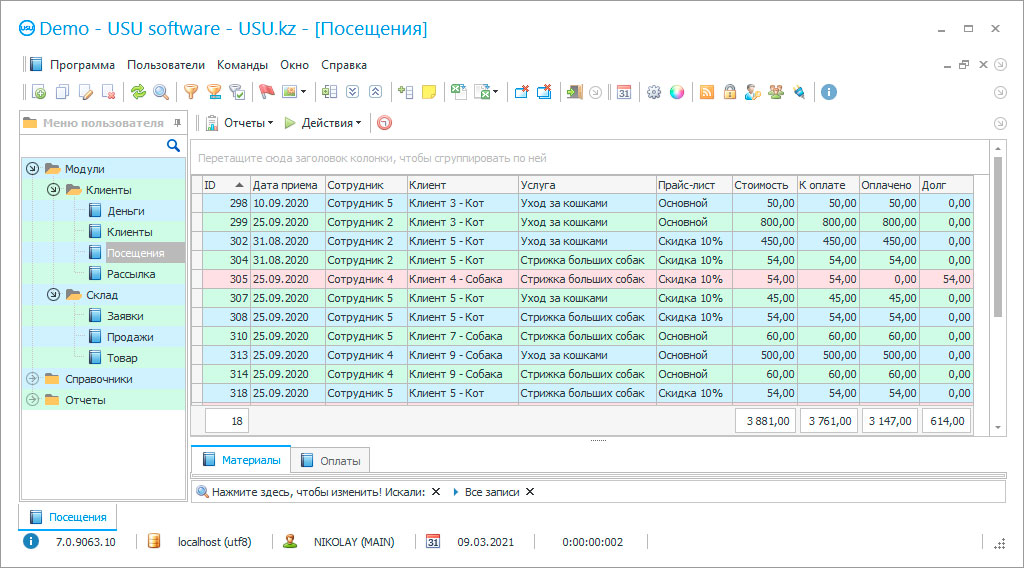Expand the Справочники tree node
The image size is (1024, 568).
point(33,379)
